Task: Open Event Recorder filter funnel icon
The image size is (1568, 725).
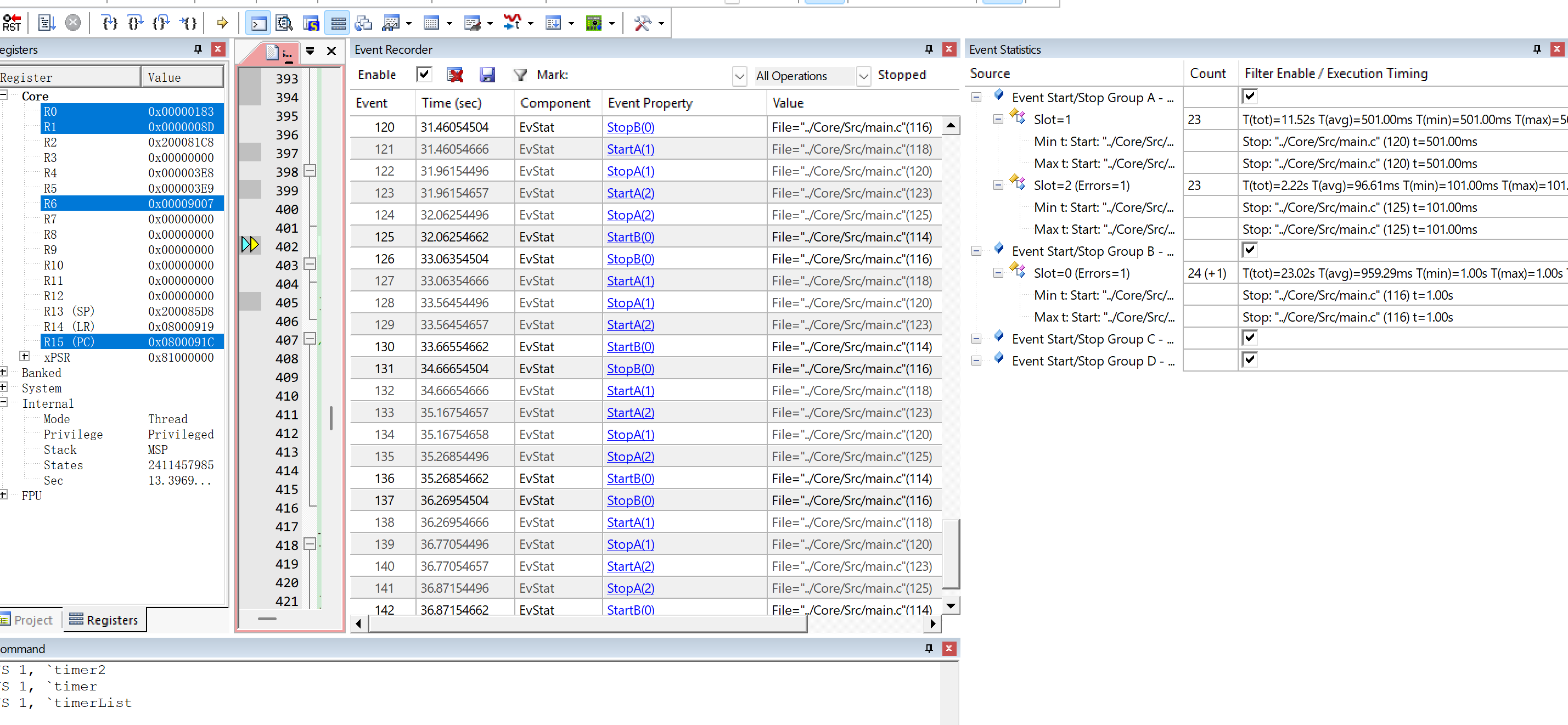Action: point(520,75)
